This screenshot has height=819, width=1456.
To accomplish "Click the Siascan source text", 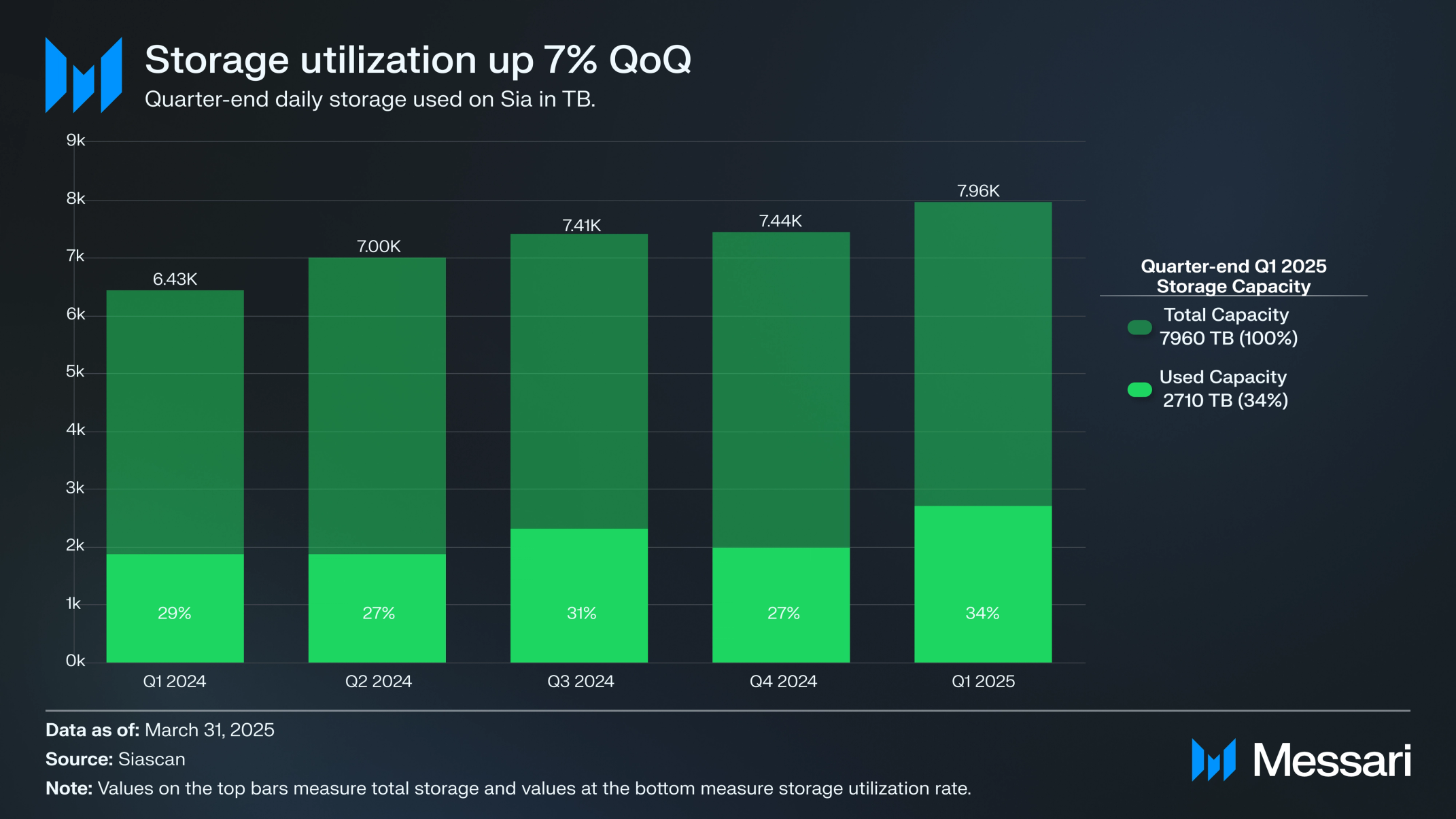I will coord(152,759).
